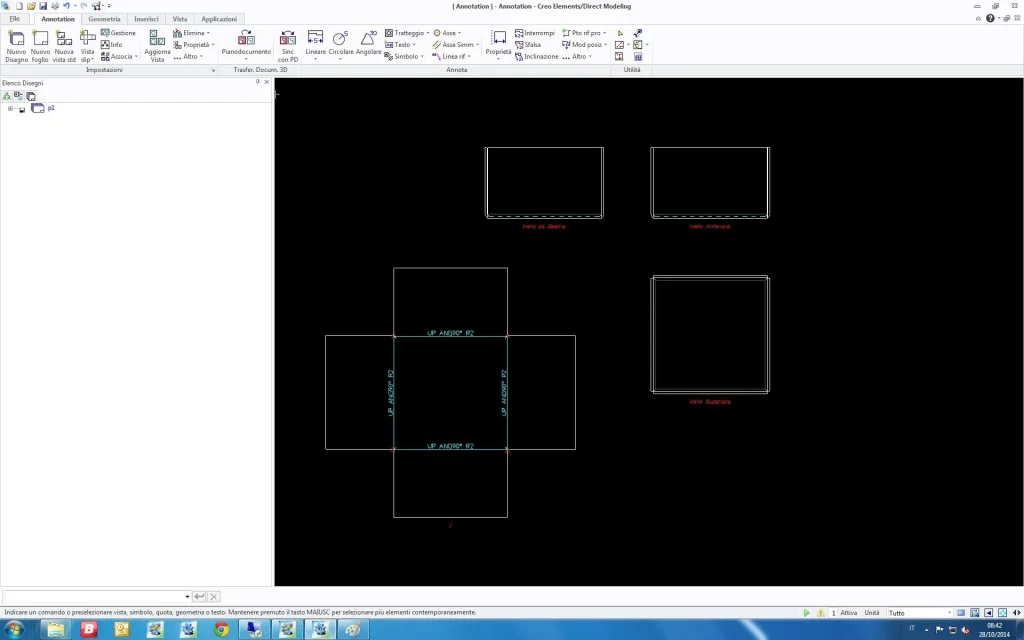The image size is (1024, 640).
Task: Open the Associa dropdown
Action: (119, 56)
